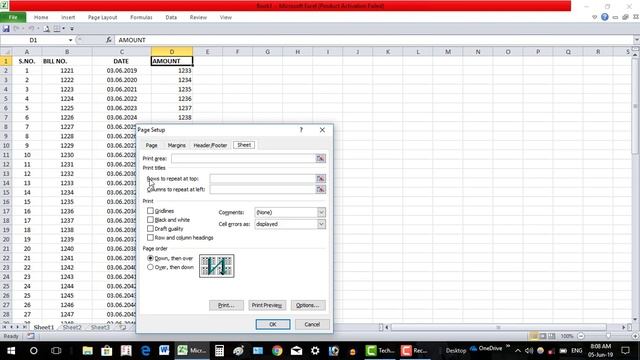Image resolution: width=640 pixels, height=360 pixels.
Task: Minimize the ribbon with the caret icon
Action: [x=594, y=17]
